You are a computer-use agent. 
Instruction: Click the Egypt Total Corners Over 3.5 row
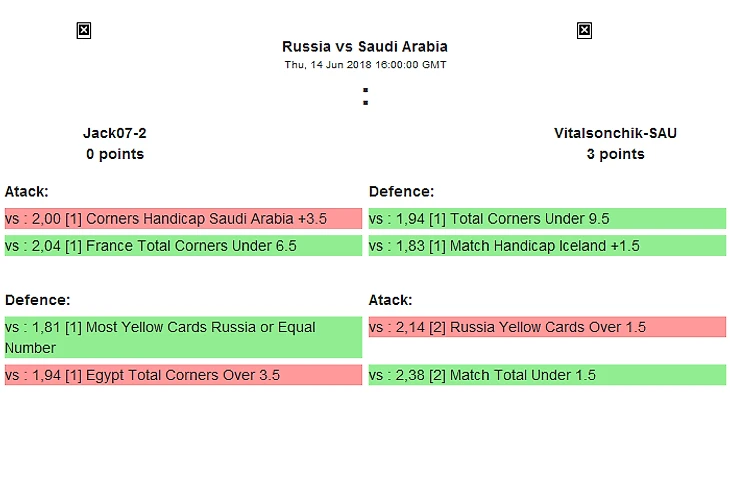[183, 375]
